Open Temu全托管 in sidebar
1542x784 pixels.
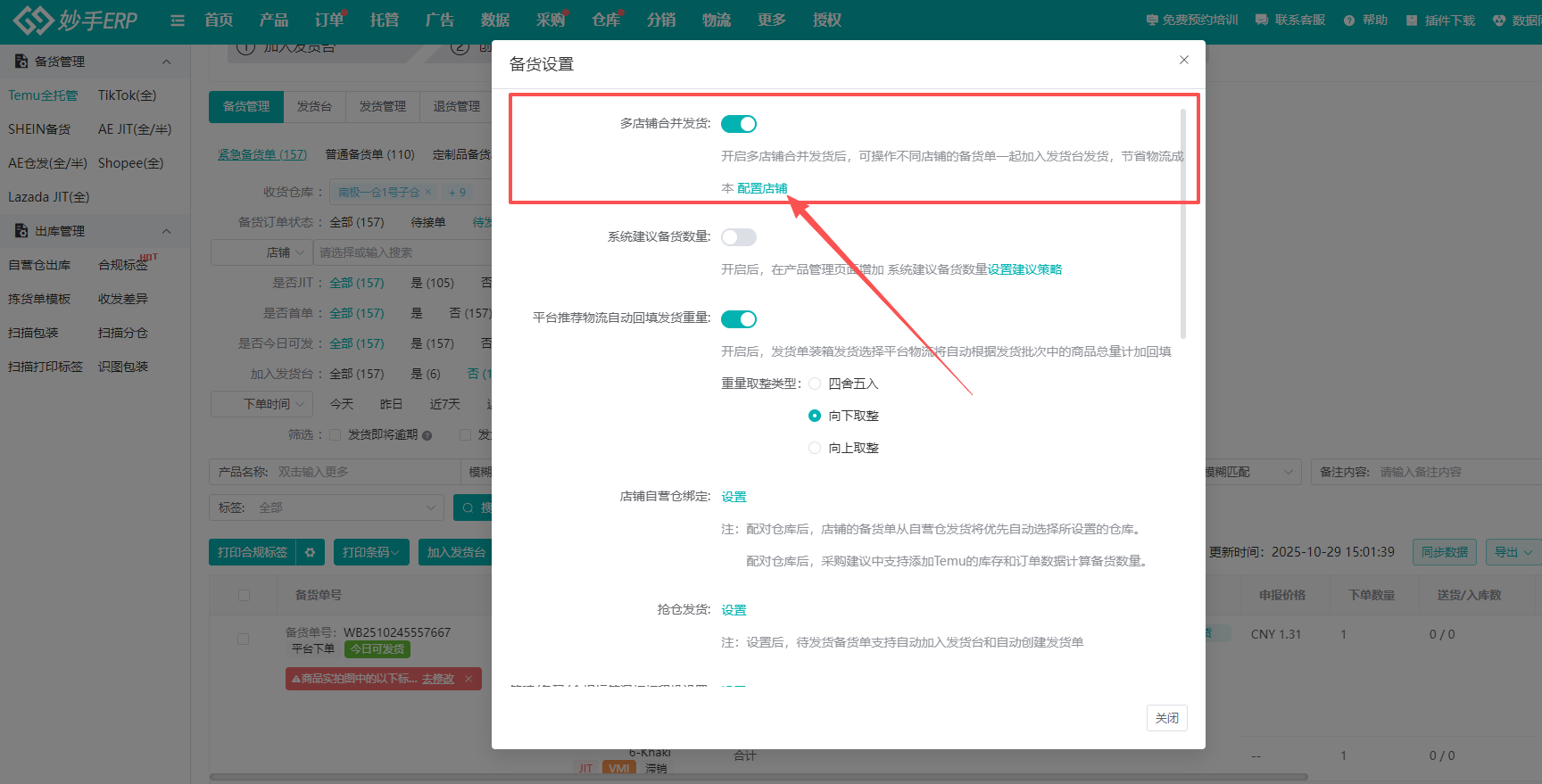43,95
